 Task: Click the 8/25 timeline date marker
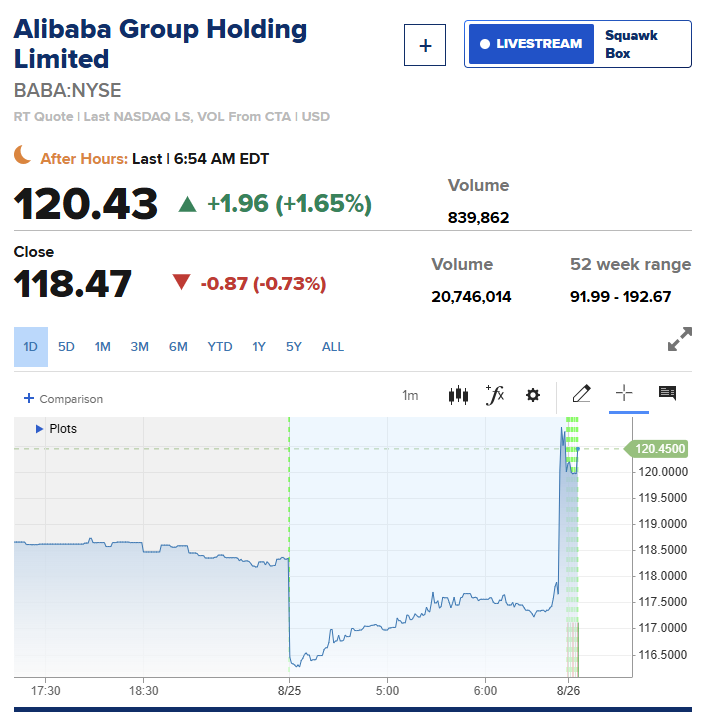289,690
